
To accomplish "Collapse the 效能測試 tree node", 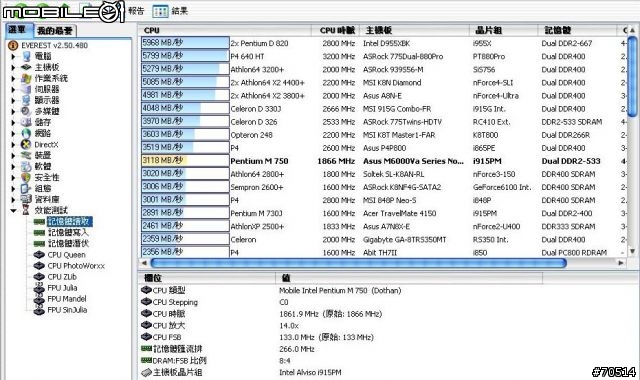I will (x=13, y=211).
